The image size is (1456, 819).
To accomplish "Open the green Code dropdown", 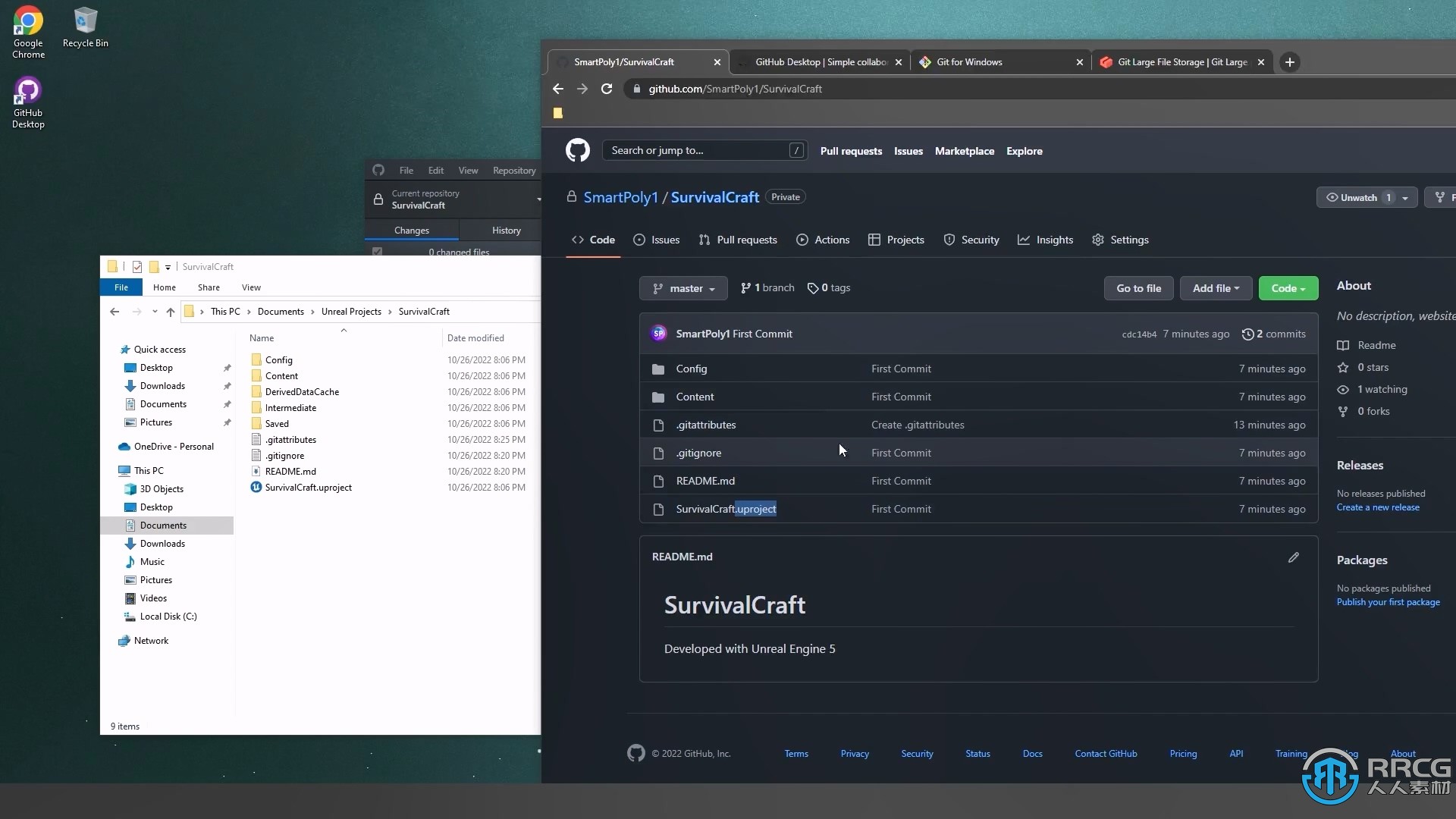I will 1288,288.
